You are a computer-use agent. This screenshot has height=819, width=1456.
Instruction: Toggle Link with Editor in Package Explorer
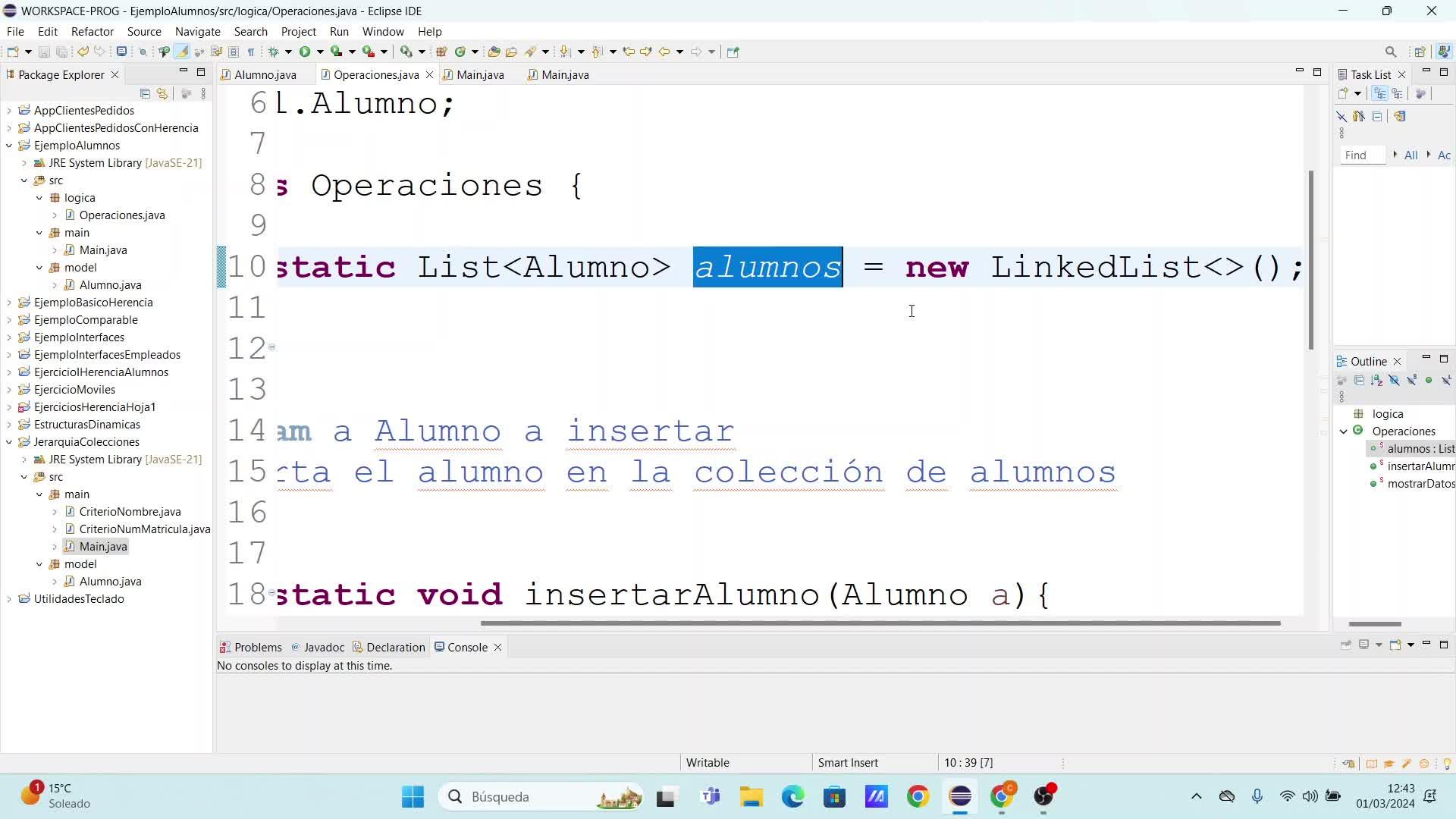[x=162, y=93]
